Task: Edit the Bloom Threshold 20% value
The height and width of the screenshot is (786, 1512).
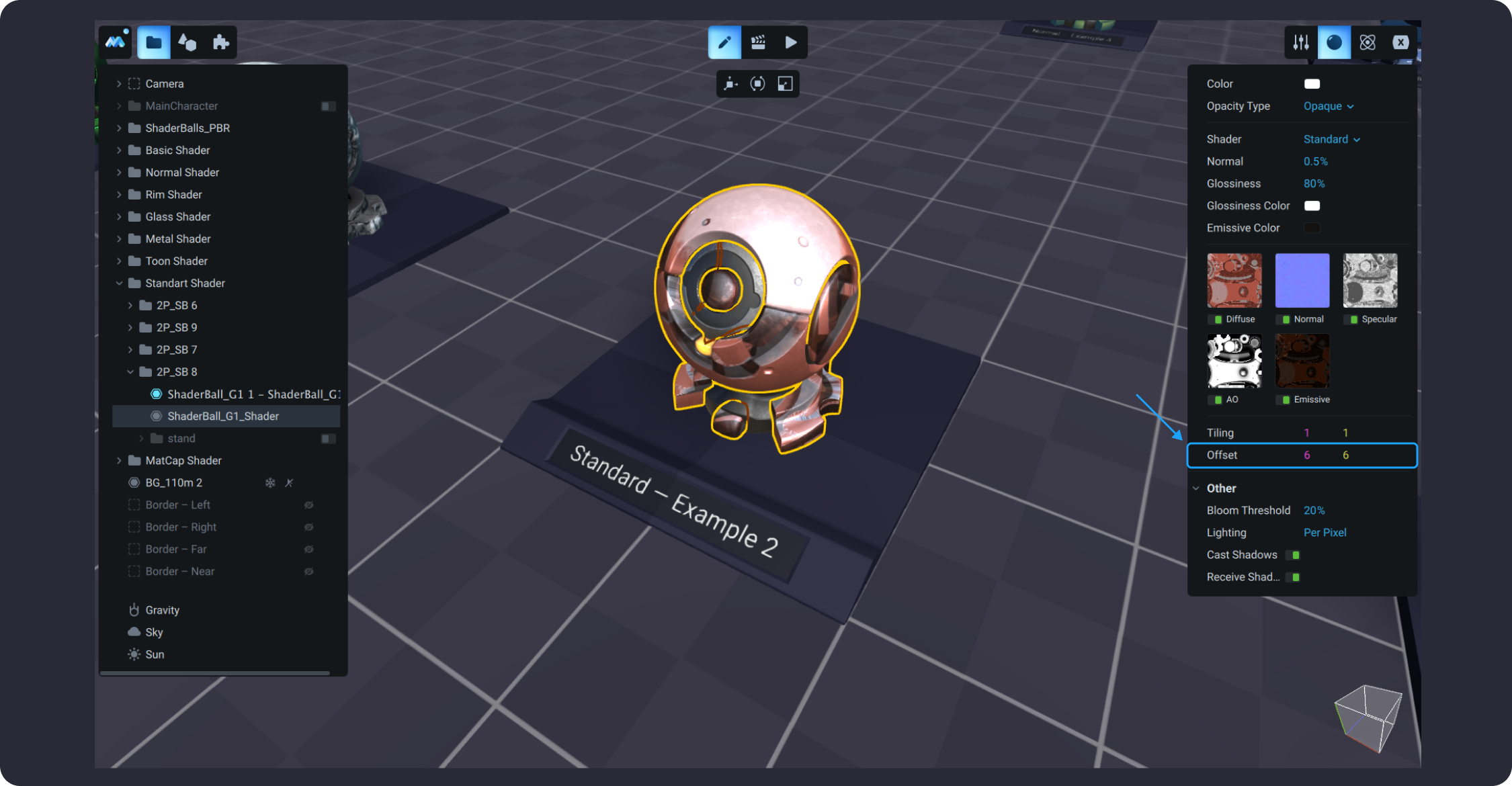Action: click(1314, 511)
